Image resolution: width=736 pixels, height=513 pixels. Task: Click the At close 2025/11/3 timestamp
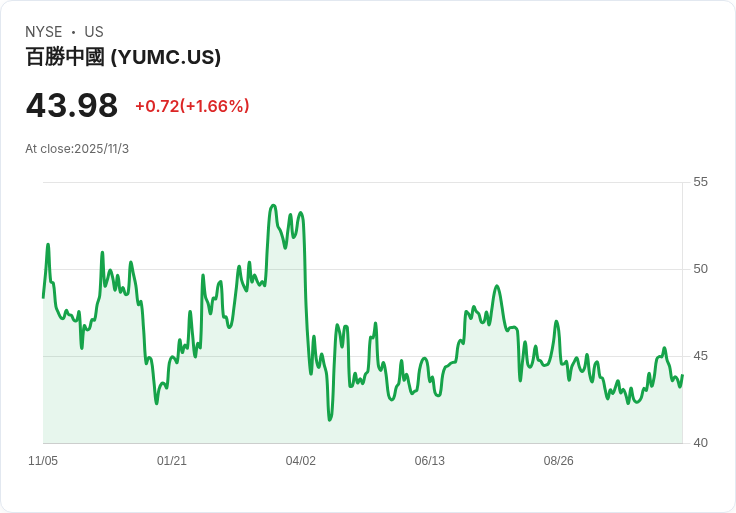click(x=77, y=149)
